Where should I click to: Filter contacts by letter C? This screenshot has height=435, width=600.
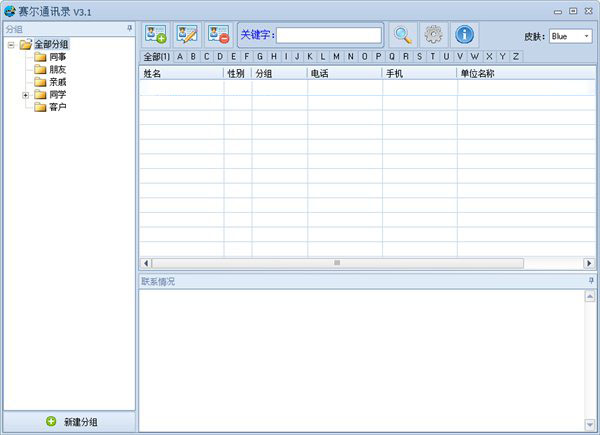207,57
